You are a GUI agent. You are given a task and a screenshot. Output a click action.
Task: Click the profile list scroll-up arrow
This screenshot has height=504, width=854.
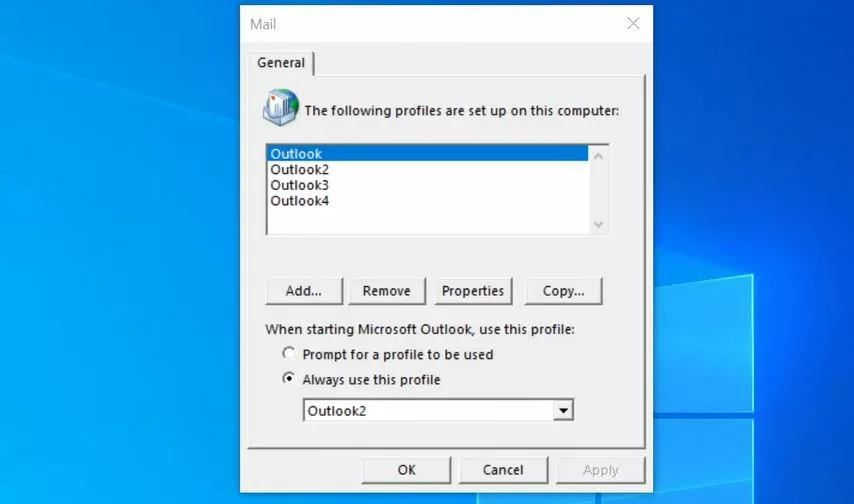598,156
